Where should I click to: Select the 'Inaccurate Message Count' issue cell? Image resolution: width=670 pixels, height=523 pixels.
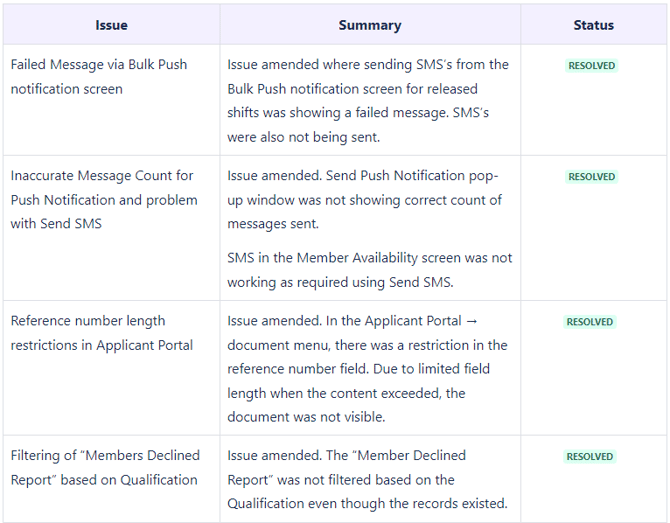tap(104, 200)
